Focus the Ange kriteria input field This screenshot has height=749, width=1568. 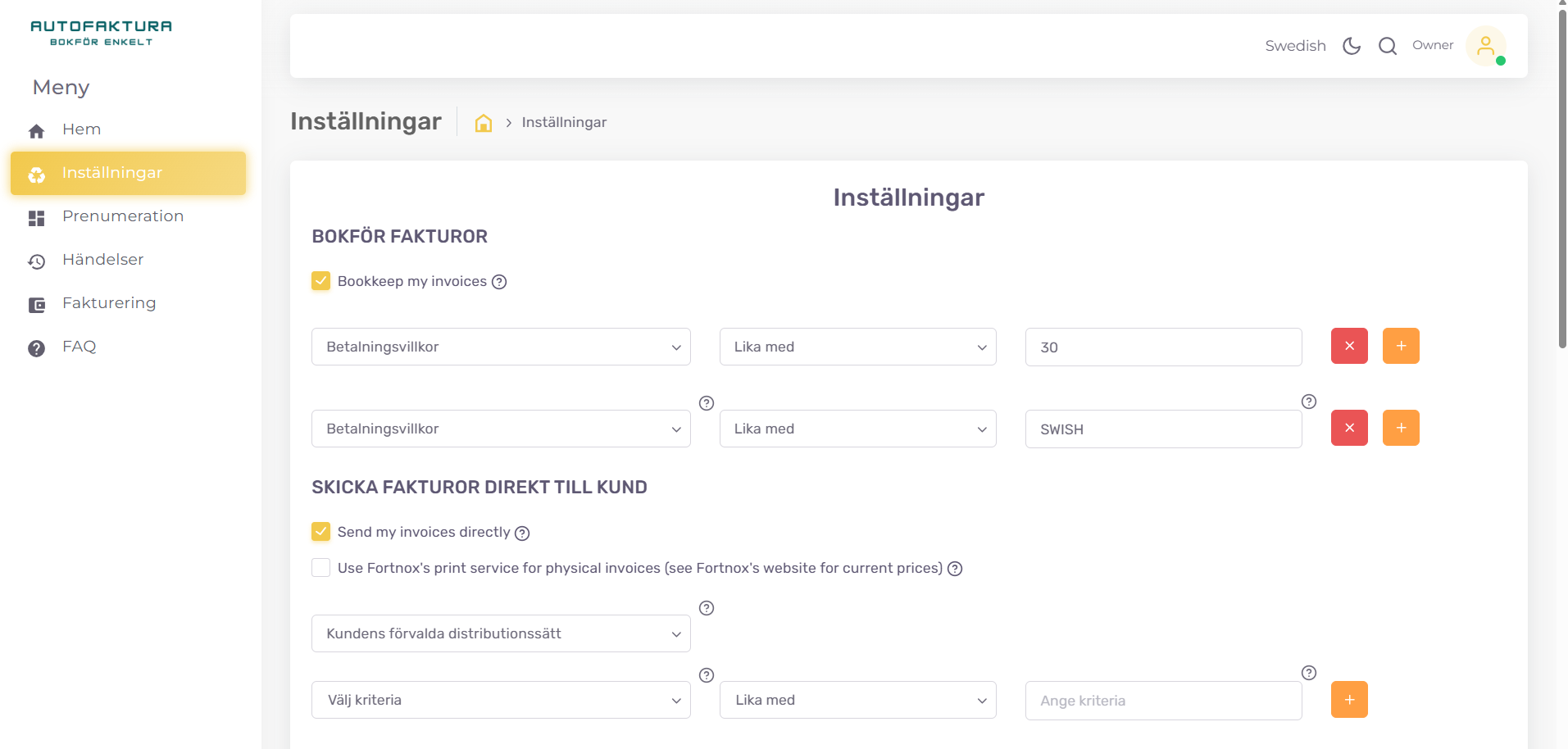tap(1163, 701)
